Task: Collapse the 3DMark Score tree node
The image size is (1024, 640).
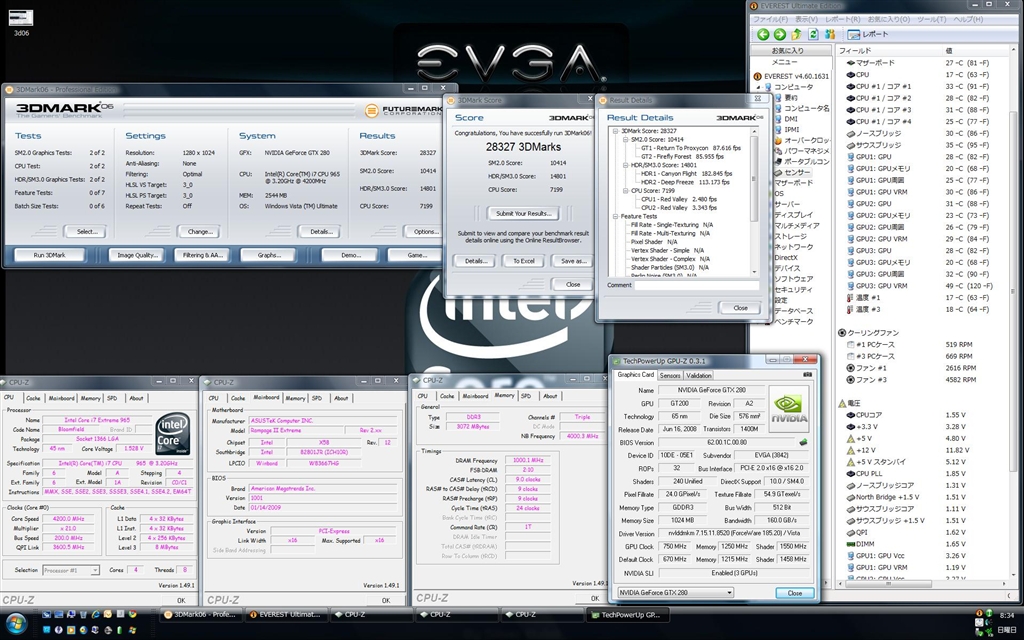Action: (613, 131)
